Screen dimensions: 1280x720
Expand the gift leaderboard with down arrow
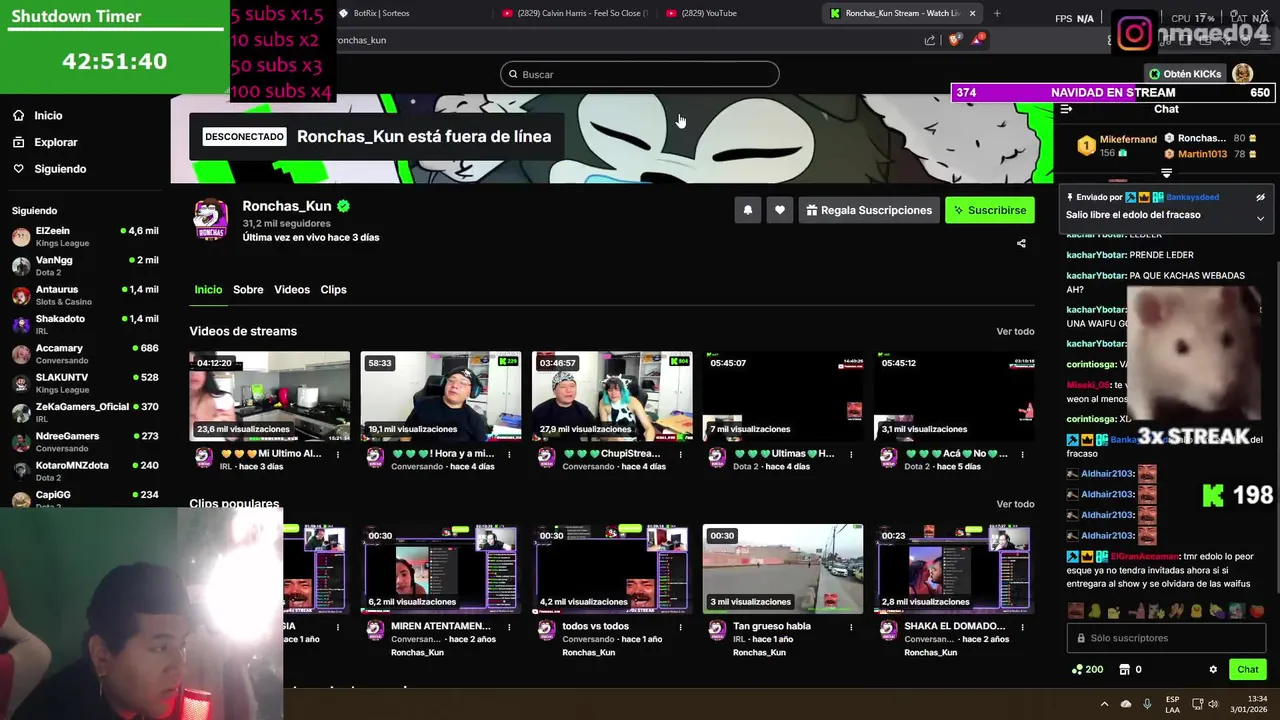pyautogui.click(x=1166, y=173)
